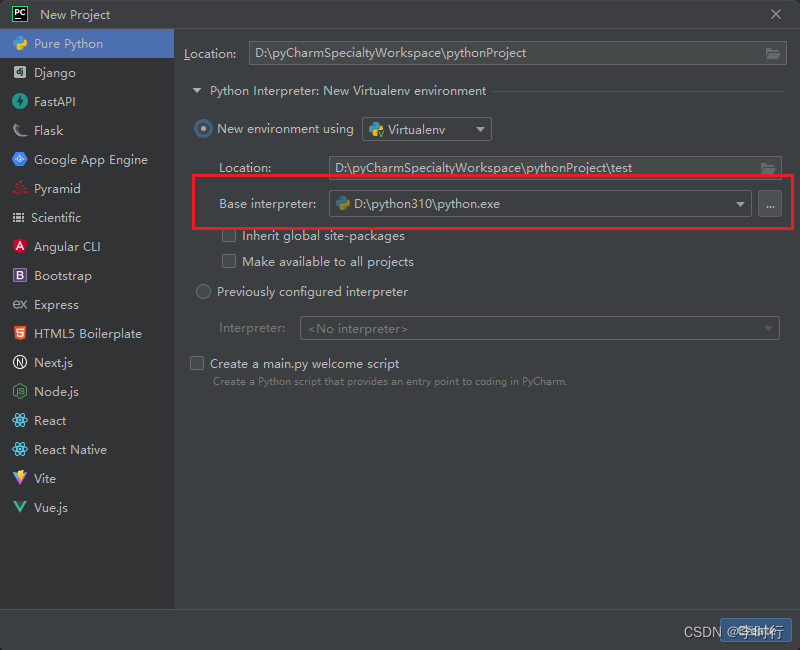
Task: Click the Virtualenv Python icon
Action: click(x=377, y=130)
